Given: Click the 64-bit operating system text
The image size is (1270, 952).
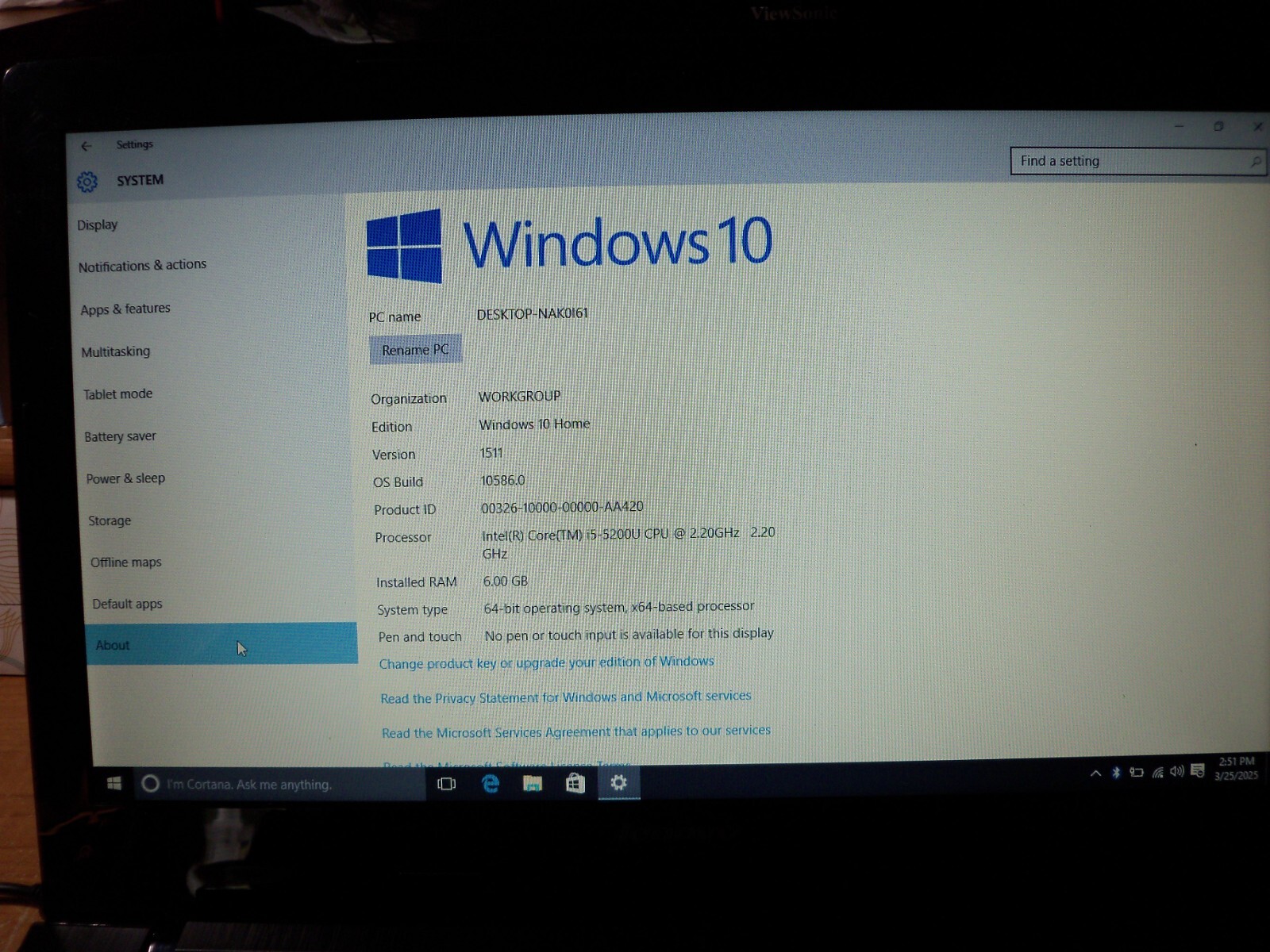Looking at the screenshot, I should [619, 608].
